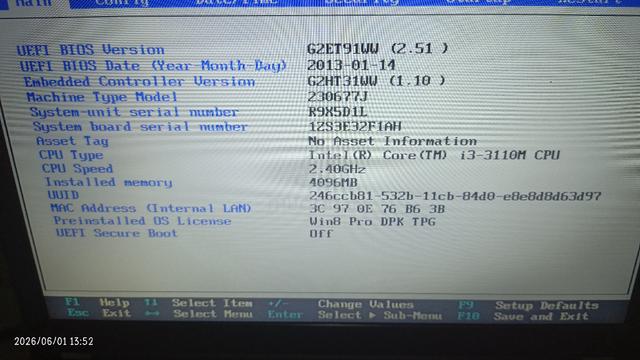This screenshot has height=360, width=640.
Task: Click the memory value '4096MB'
Action: click(333, 182)
